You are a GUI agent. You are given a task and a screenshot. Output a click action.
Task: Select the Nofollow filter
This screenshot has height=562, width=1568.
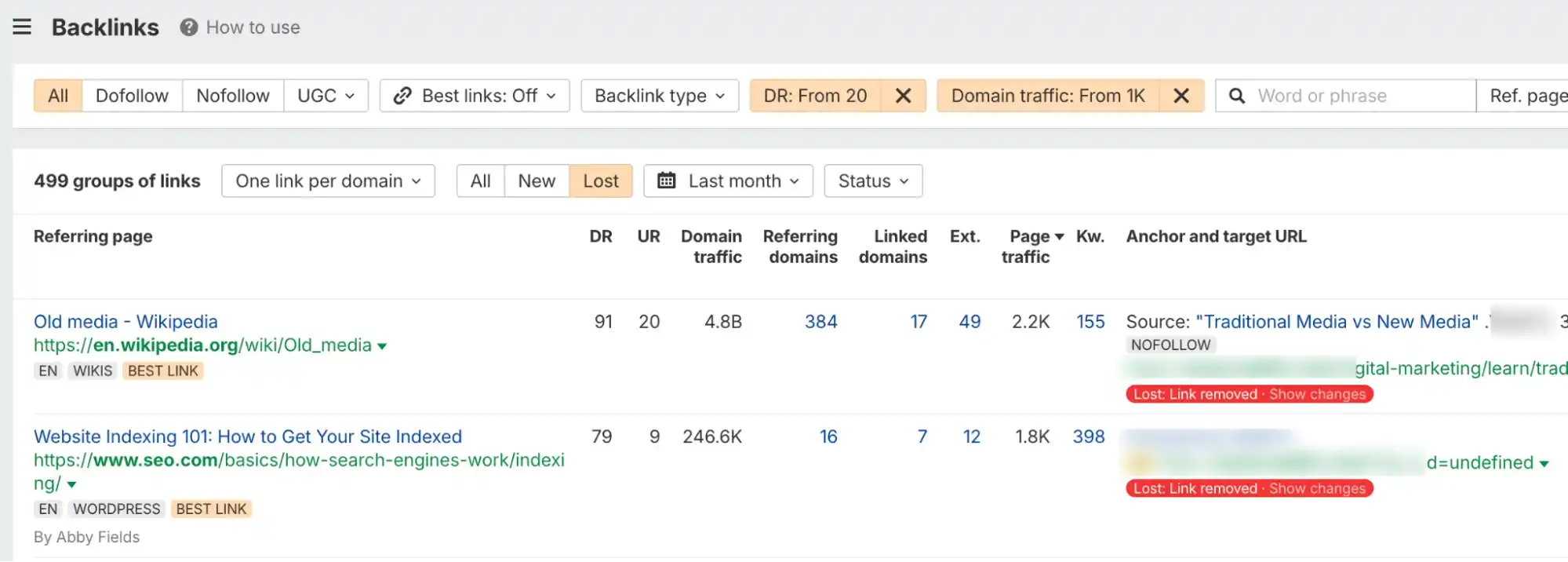[233, 96]
